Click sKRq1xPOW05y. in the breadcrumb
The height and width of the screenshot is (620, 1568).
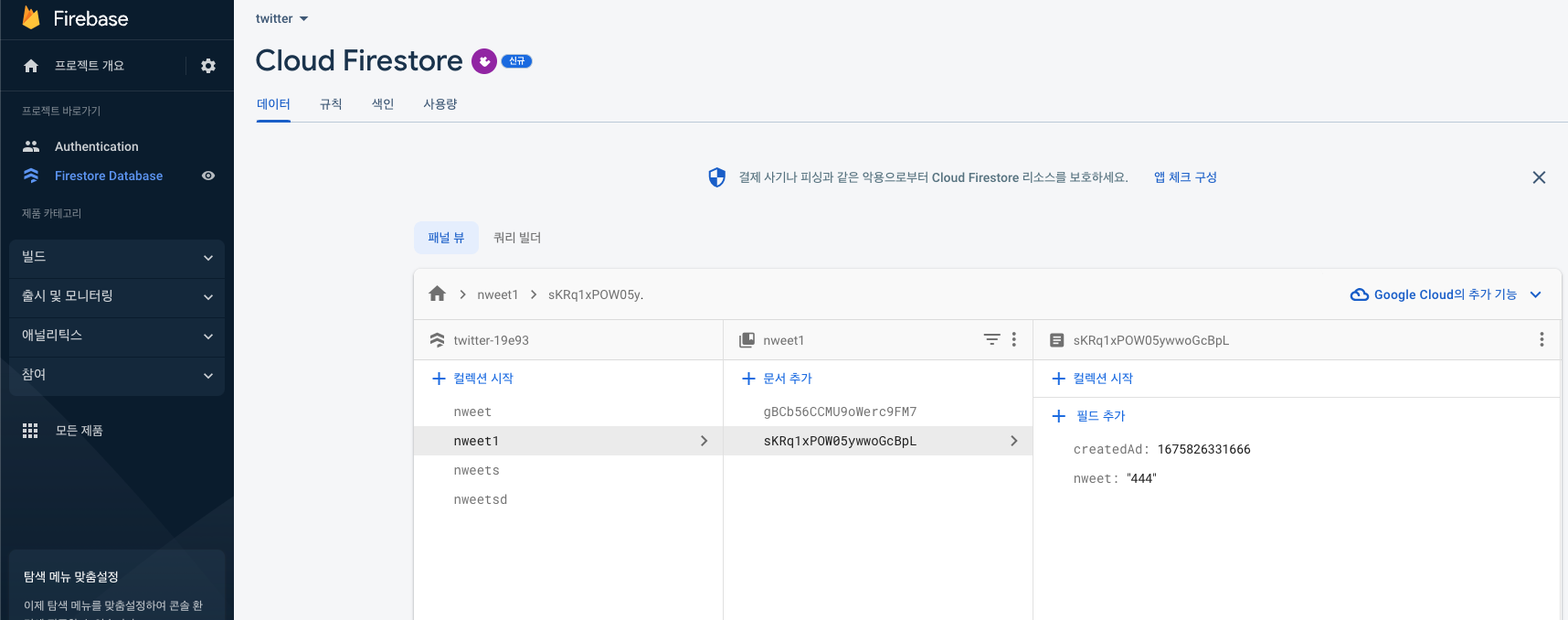point(596,294)
